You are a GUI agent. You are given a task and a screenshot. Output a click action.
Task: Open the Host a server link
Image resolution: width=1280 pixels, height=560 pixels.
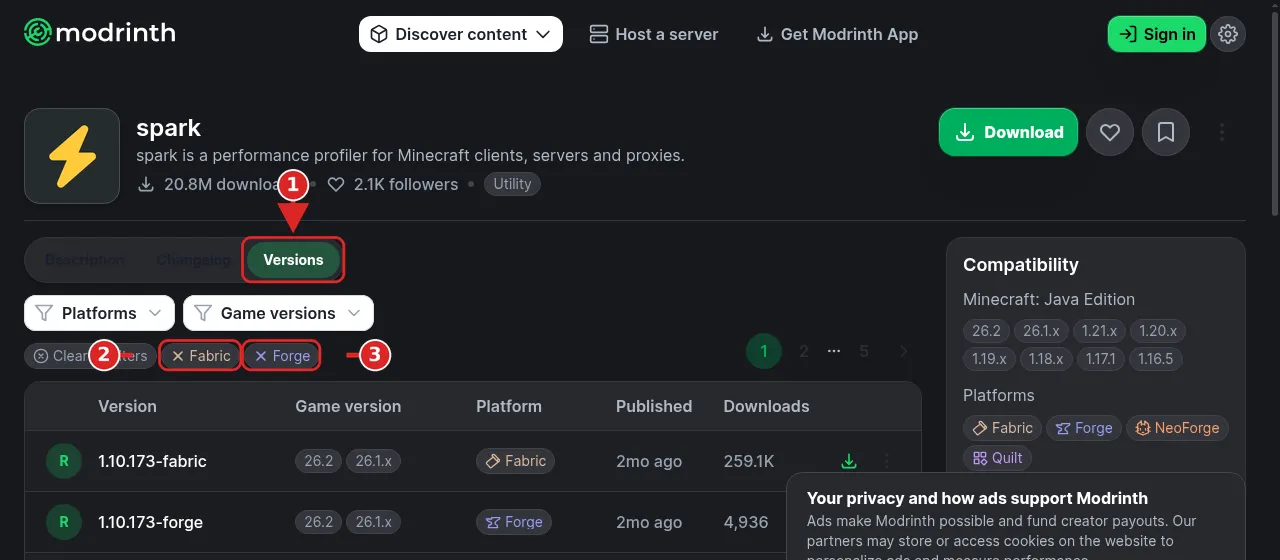tap(654, 34)
